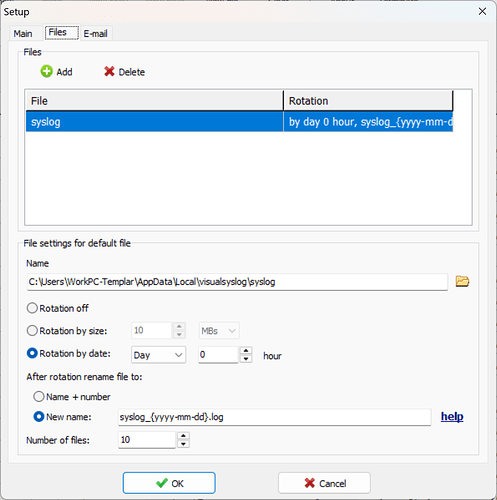This screenshot has height=500, width=497.
Task: Click the file Name path field
Action: click(237, 282)
